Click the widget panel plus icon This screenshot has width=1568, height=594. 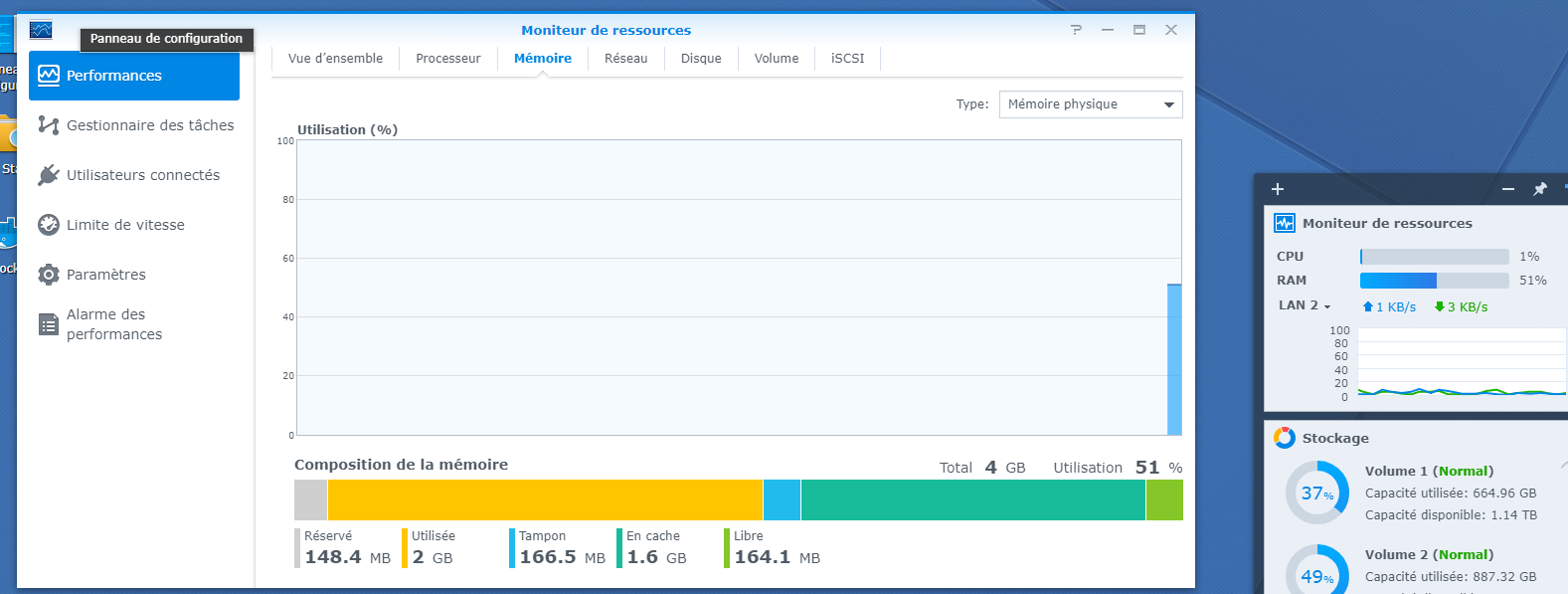(x=1278, y=189)
